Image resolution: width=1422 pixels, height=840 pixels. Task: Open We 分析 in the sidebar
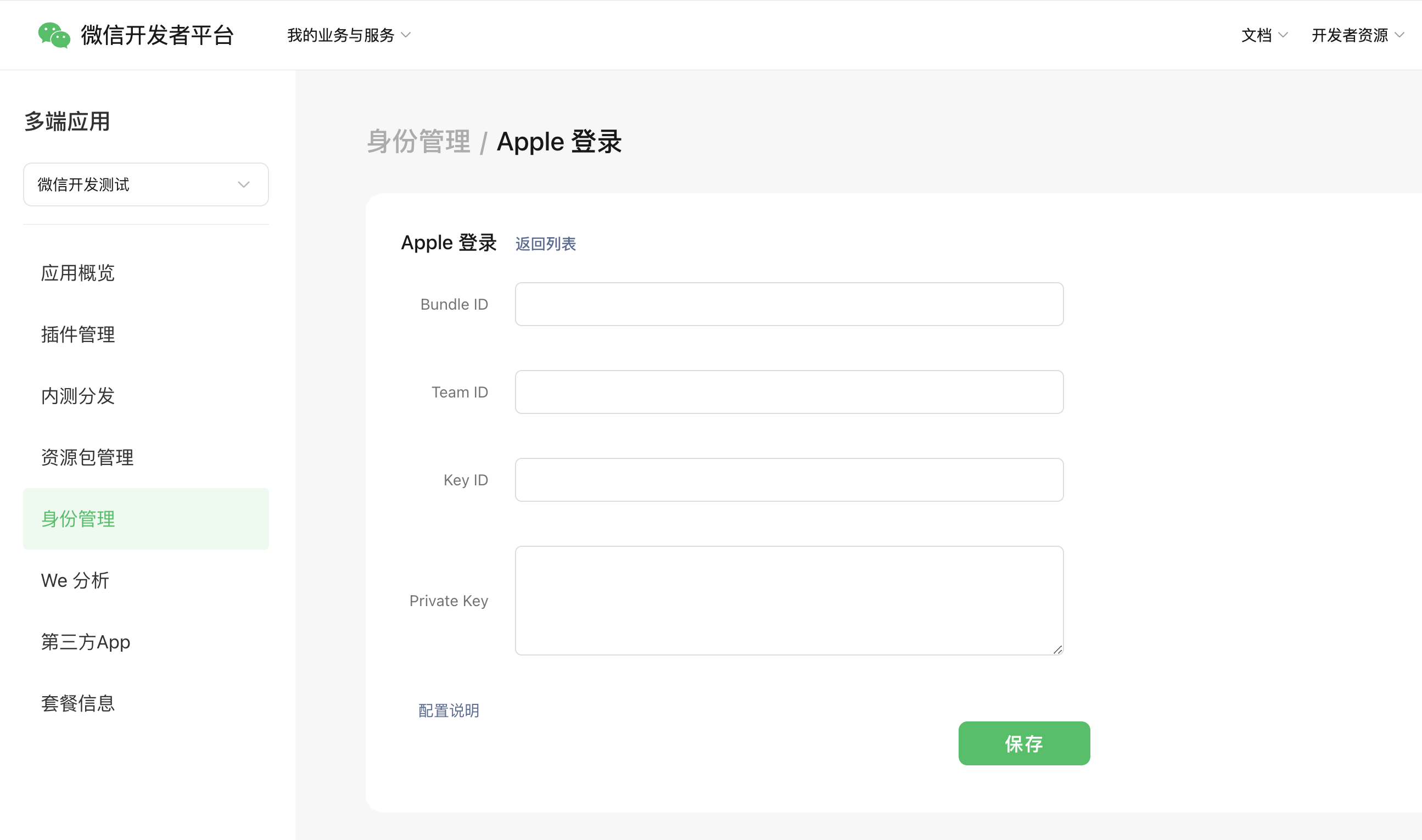tap(146, 580)
